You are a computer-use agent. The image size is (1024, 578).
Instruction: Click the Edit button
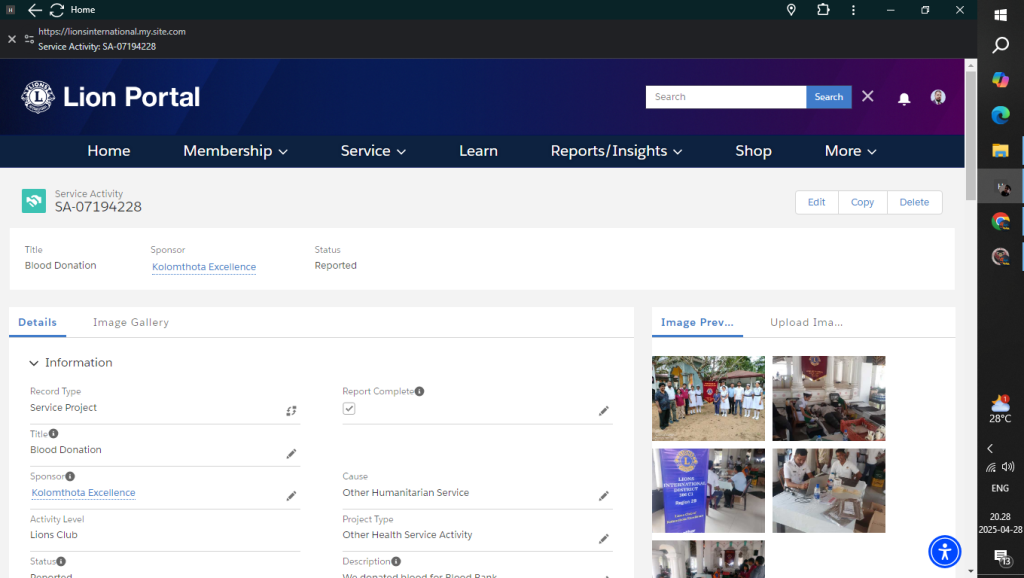tap(816, 202)
